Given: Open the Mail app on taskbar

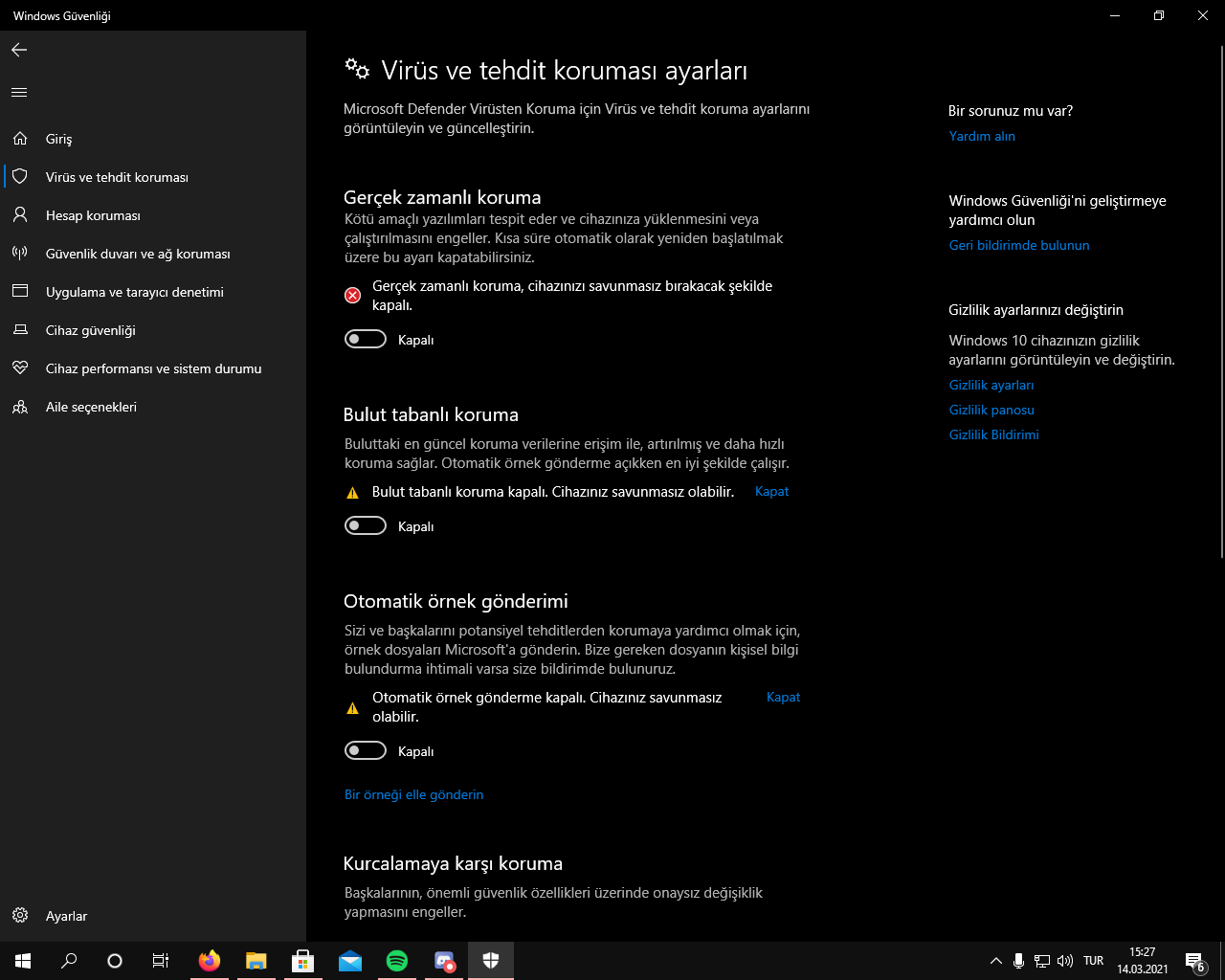Looking at the screenshot, I should tap(349, 961).
